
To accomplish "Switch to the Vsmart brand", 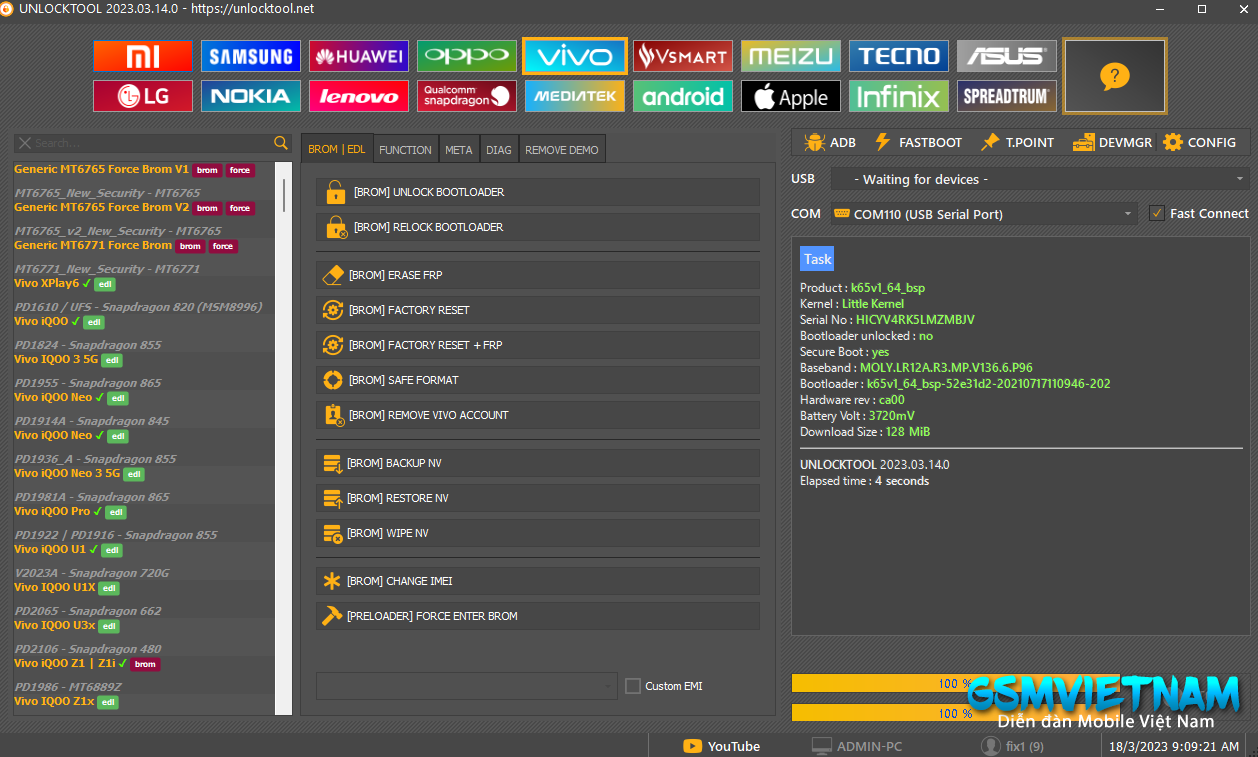I will tap(683, 56).
